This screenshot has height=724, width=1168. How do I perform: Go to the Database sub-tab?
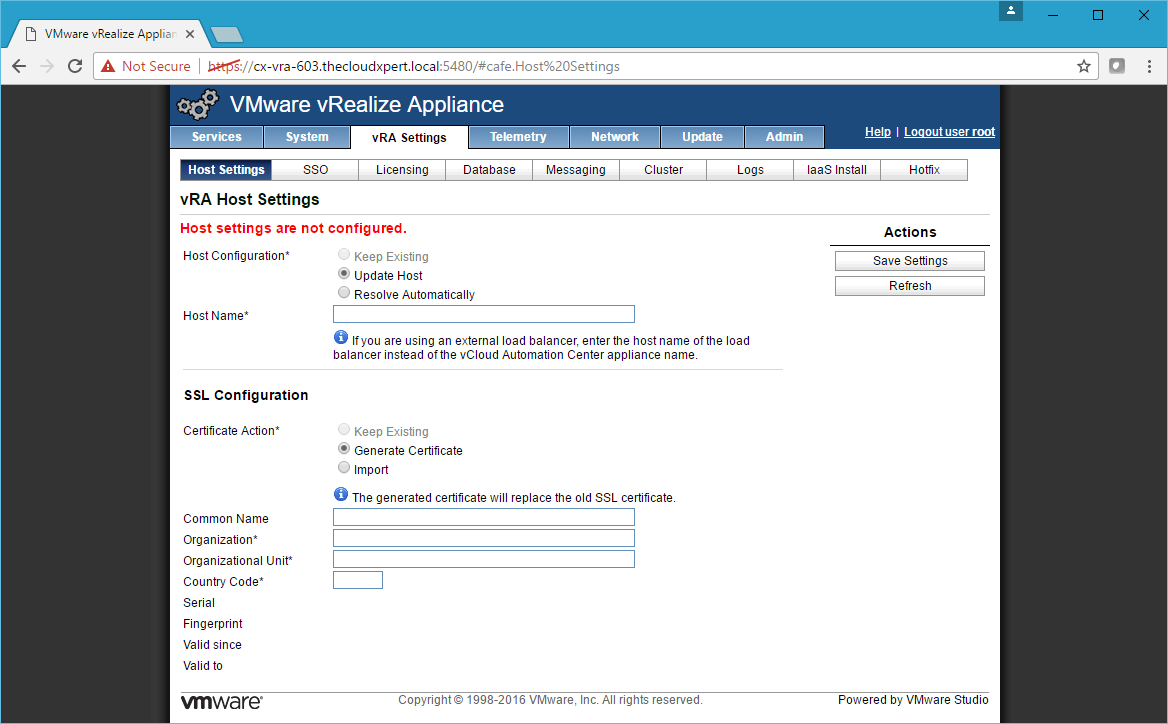pos(489,170)
